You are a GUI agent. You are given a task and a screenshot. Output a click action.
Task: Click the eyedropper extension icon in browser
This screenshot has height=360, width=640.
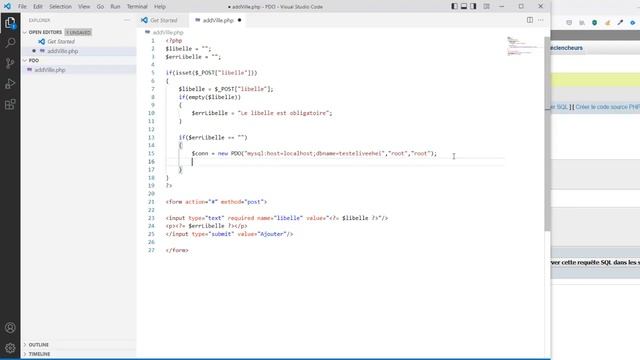coord(620,23)
